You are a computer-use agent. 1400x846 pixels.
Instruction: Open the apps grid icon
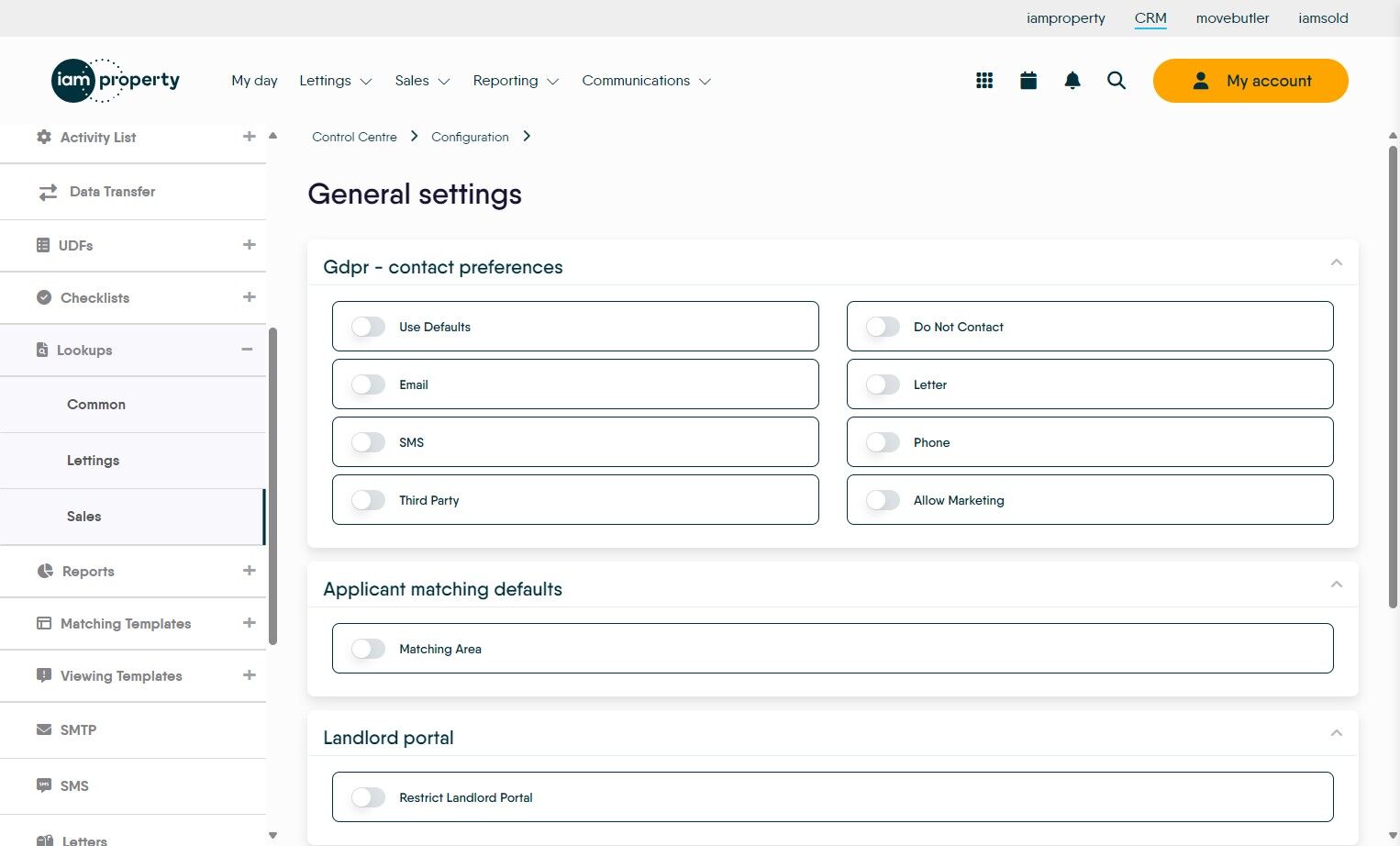coord(984,81)
